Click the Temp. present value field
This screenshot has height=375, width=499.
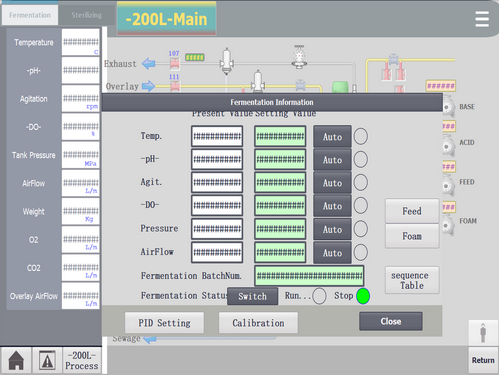click(217, 136)
